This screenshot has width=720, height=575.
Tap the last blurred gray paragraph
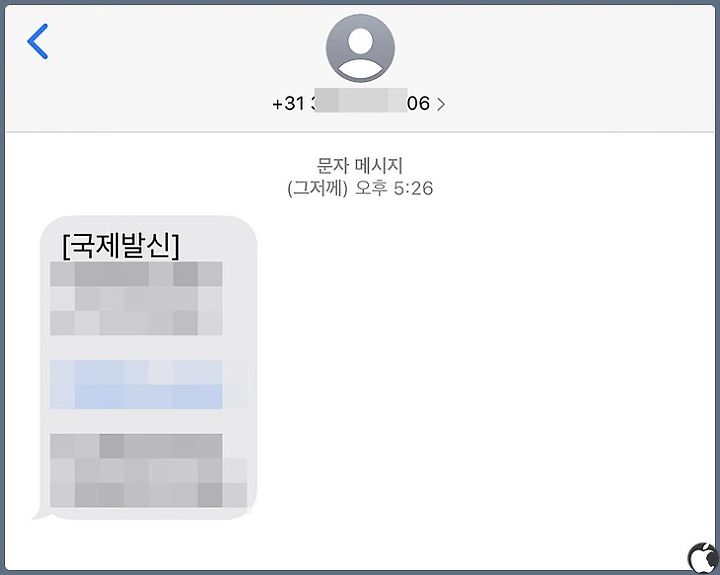[x=148, y=471]
